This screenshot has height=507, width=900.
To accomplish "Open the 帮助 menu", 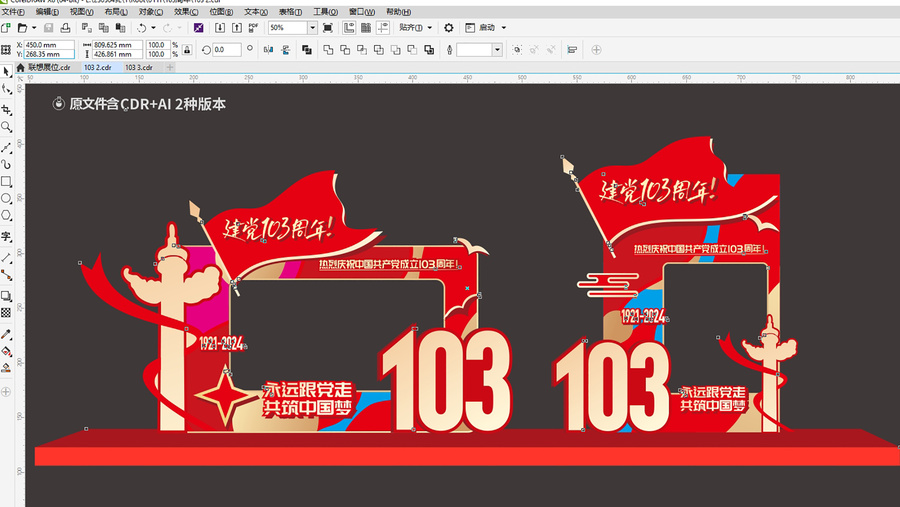I will (x=398, y=12).
